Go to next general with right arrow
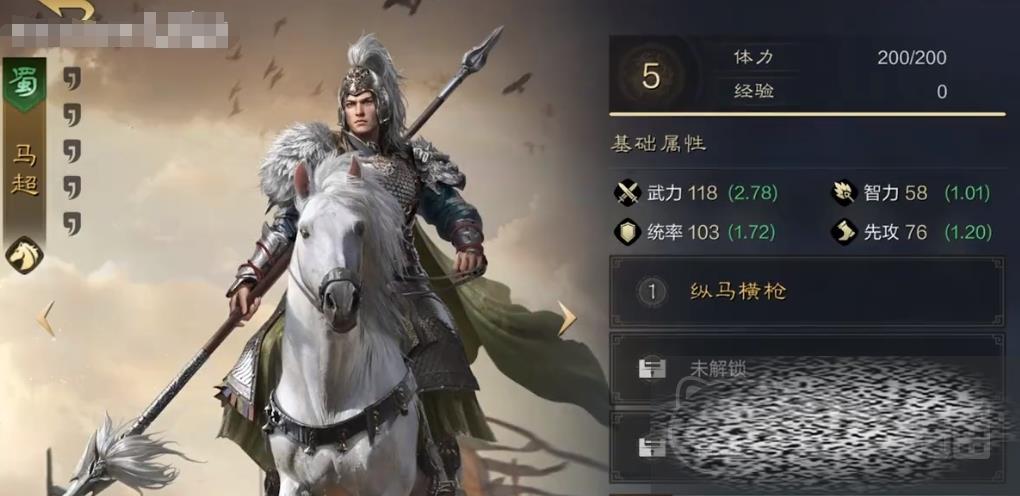 coord(567,318)
